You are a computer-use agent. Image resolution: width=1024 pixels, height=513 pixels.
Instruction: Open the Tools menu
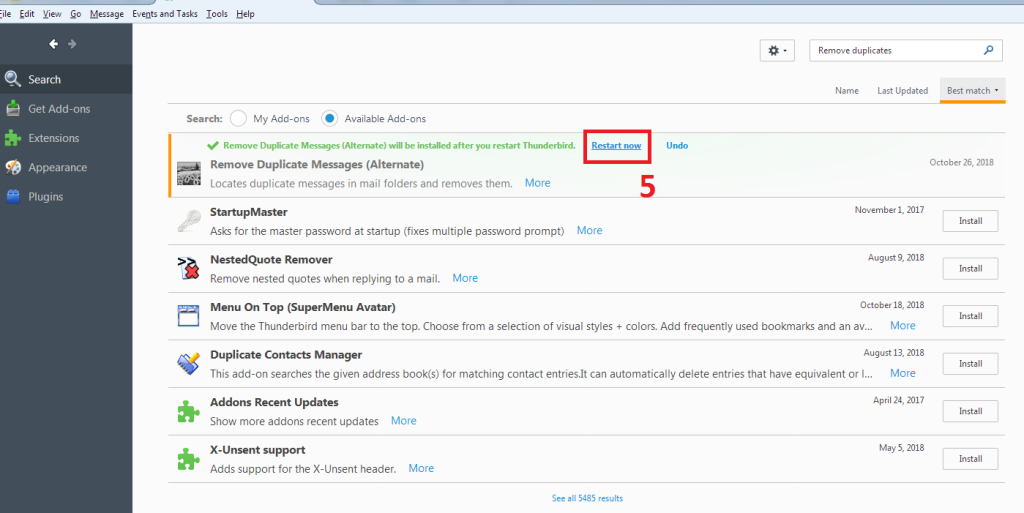217,14
